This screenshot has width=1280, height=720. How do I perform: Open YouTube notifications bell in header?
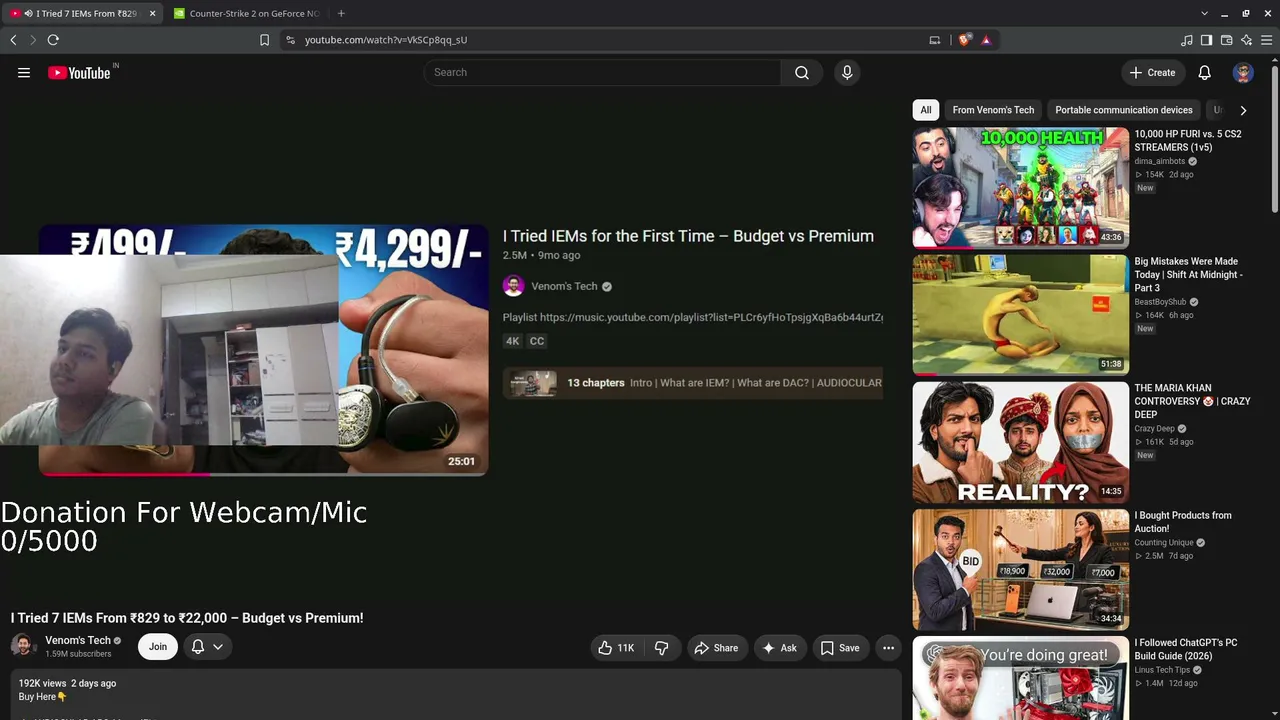coord(1205,72)
